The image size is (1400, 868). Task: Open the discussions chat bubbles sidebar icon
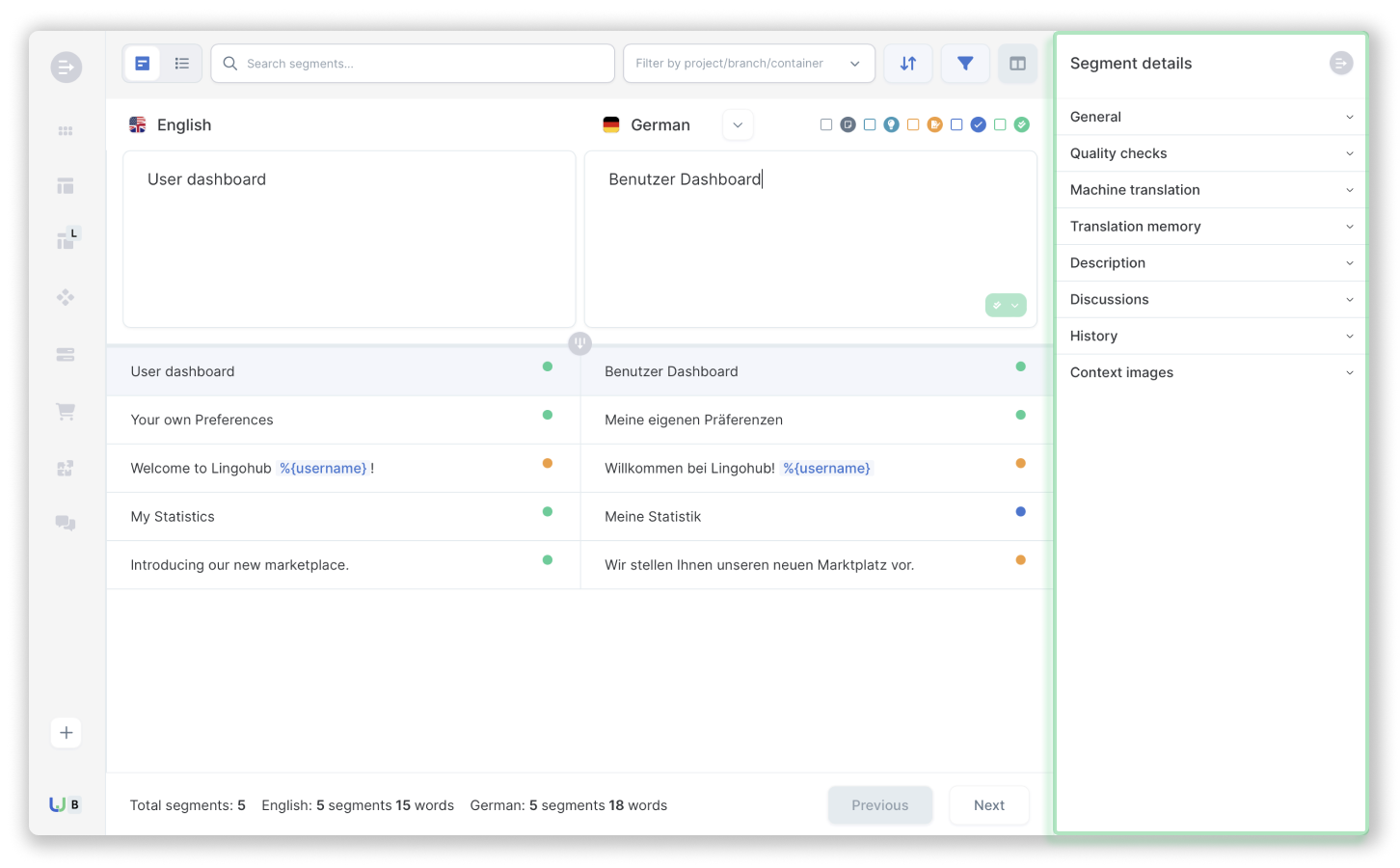[x=66, y=523]
